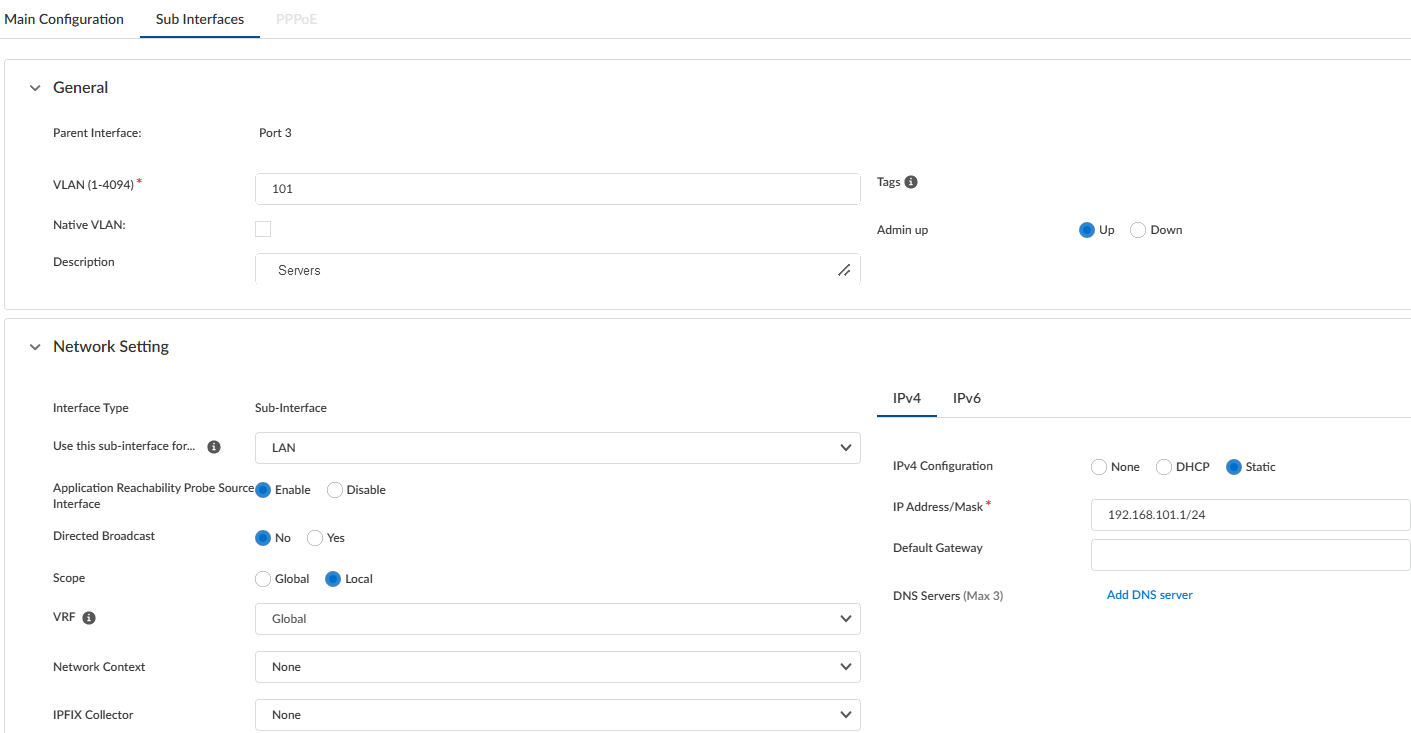Screen dimensions: 1411x733
Task: Switch to the Main Configuration tab
Action: [x=64, y=19]
